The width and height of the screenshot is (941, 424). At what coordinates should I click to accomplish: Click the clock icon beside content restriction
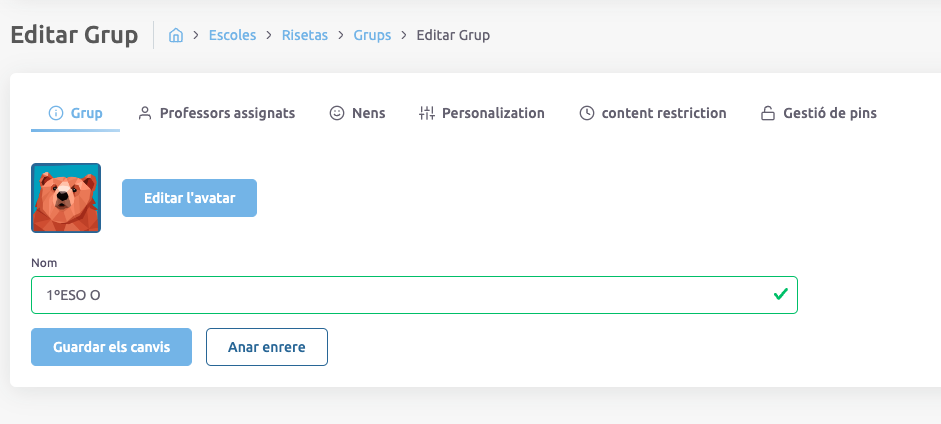pos(587,113)
